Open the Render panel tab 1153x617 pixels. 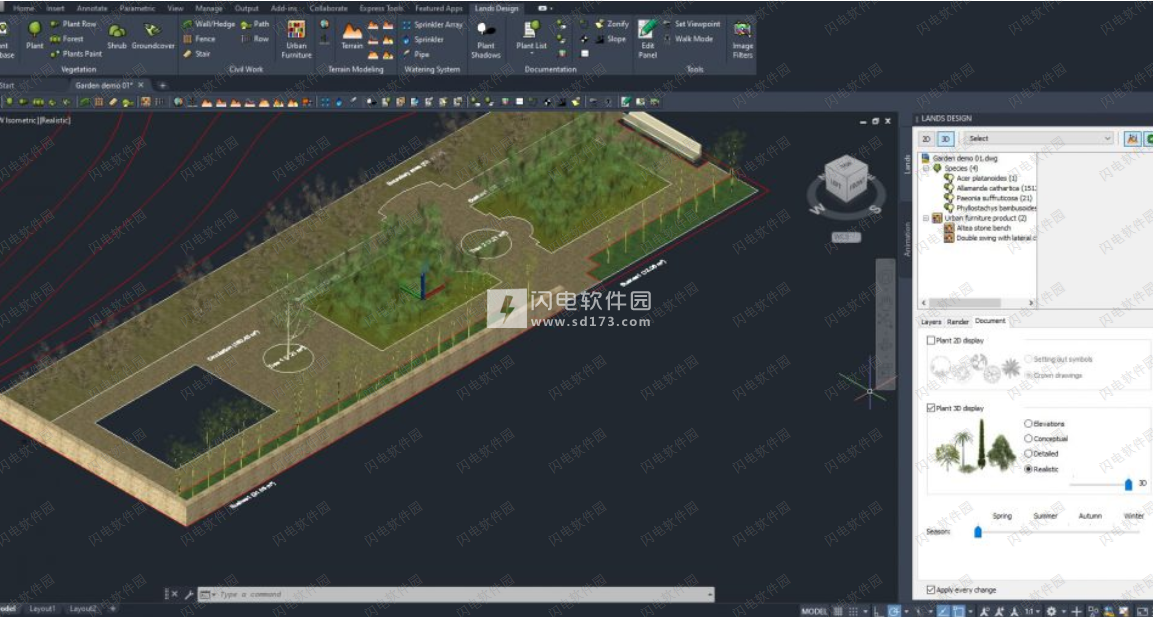tap(957, 321)
